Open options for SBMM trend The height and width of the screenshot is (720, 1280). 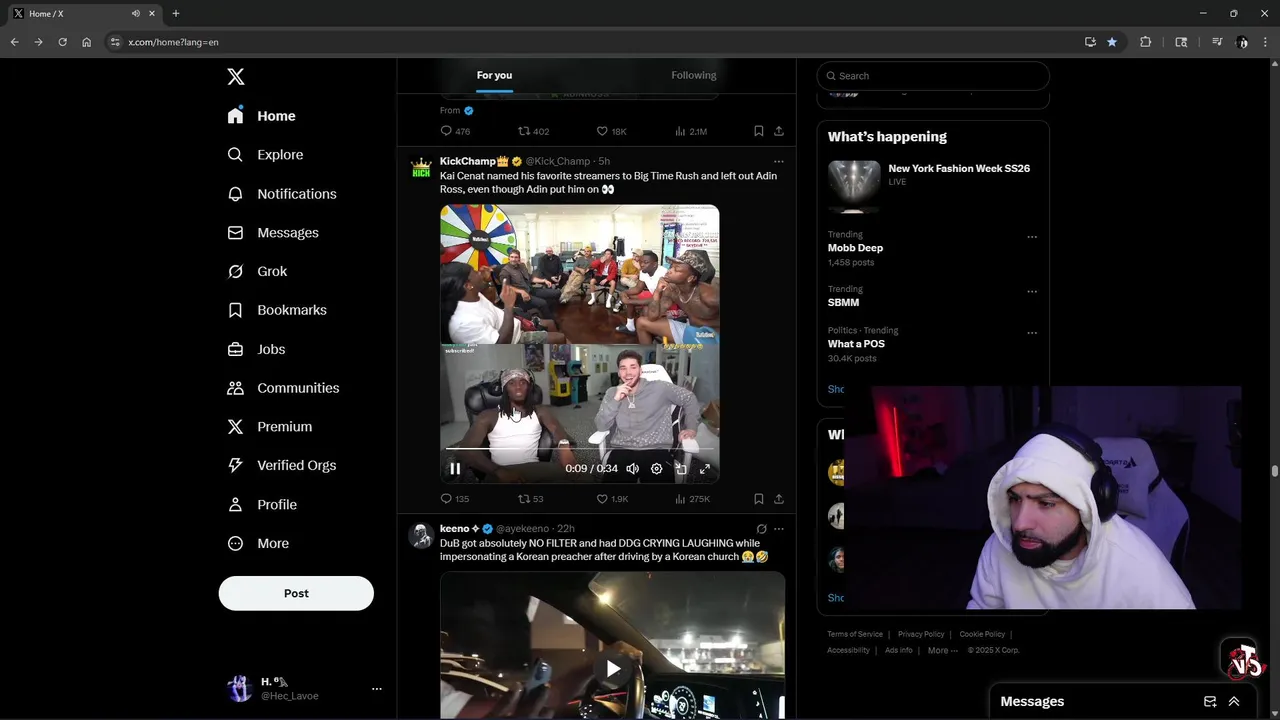1032,292
